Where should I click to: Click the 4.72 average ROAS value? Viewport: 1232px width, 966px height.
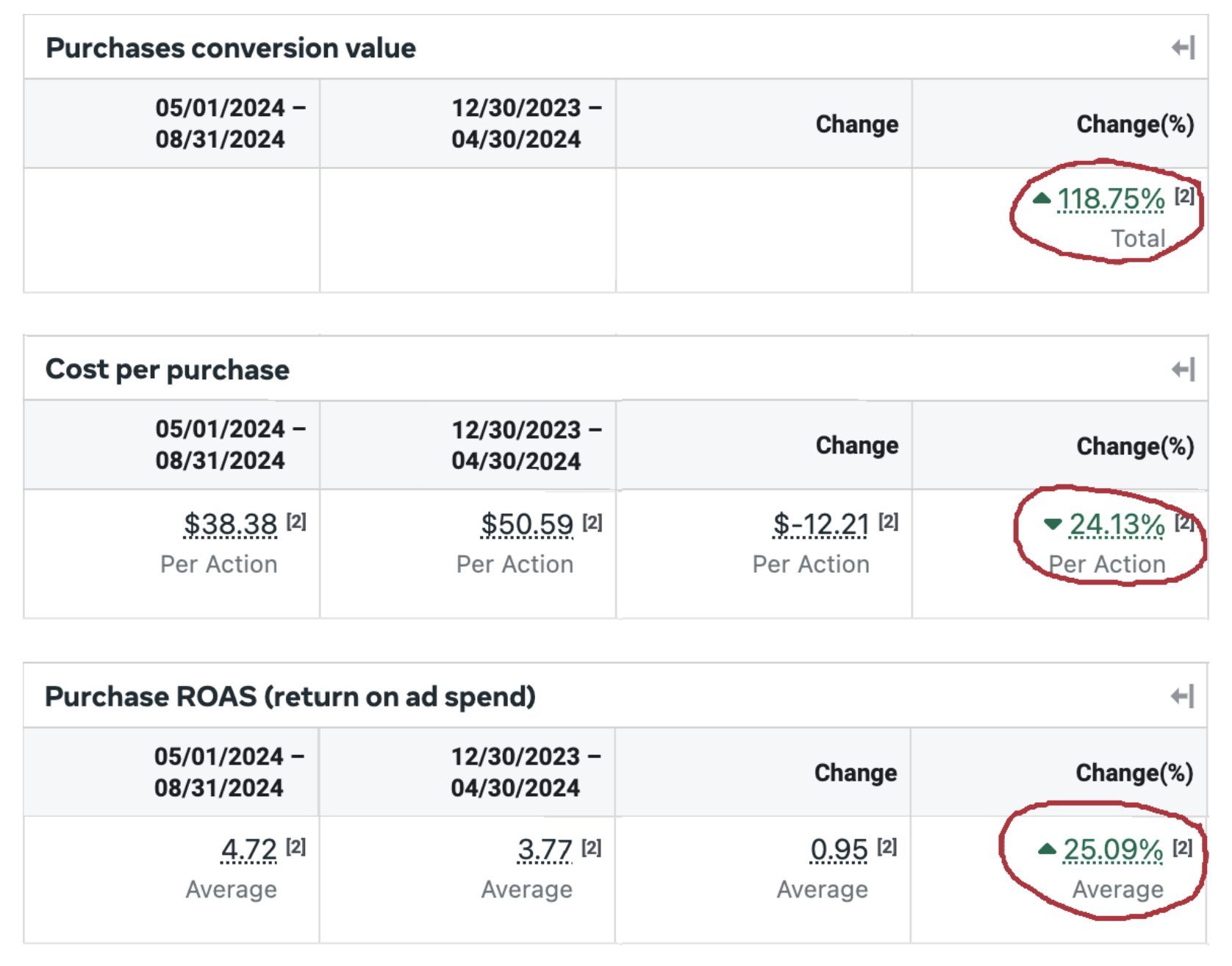[248, 850]
